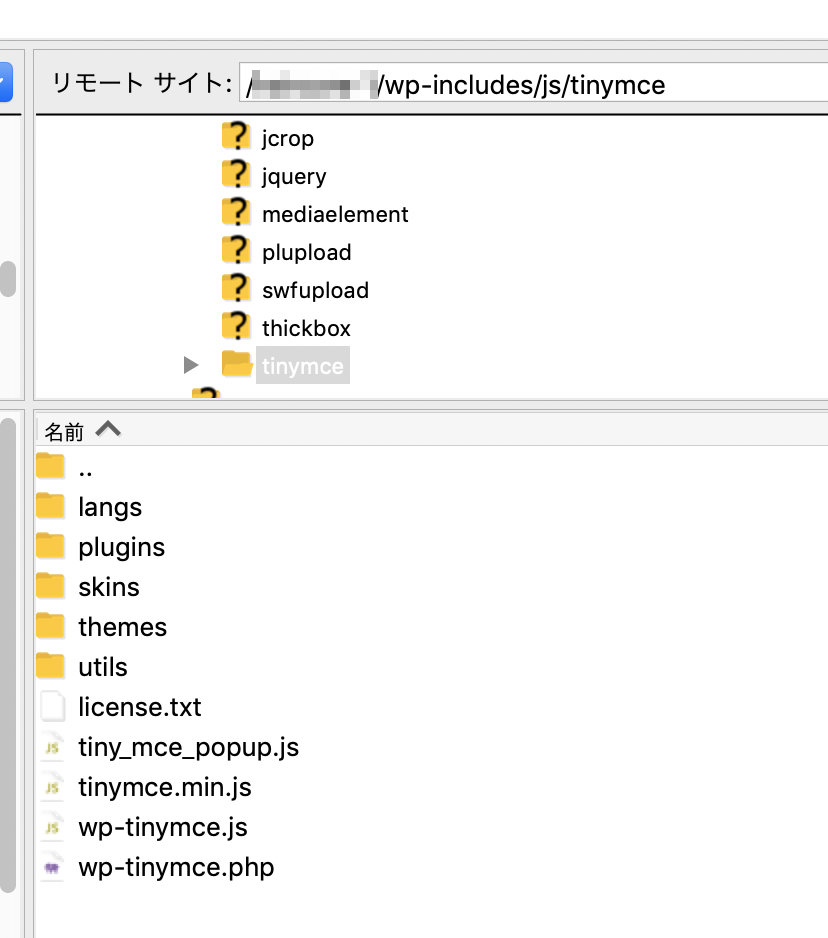Toggle sort order arrow in name column

click(108, 430)
